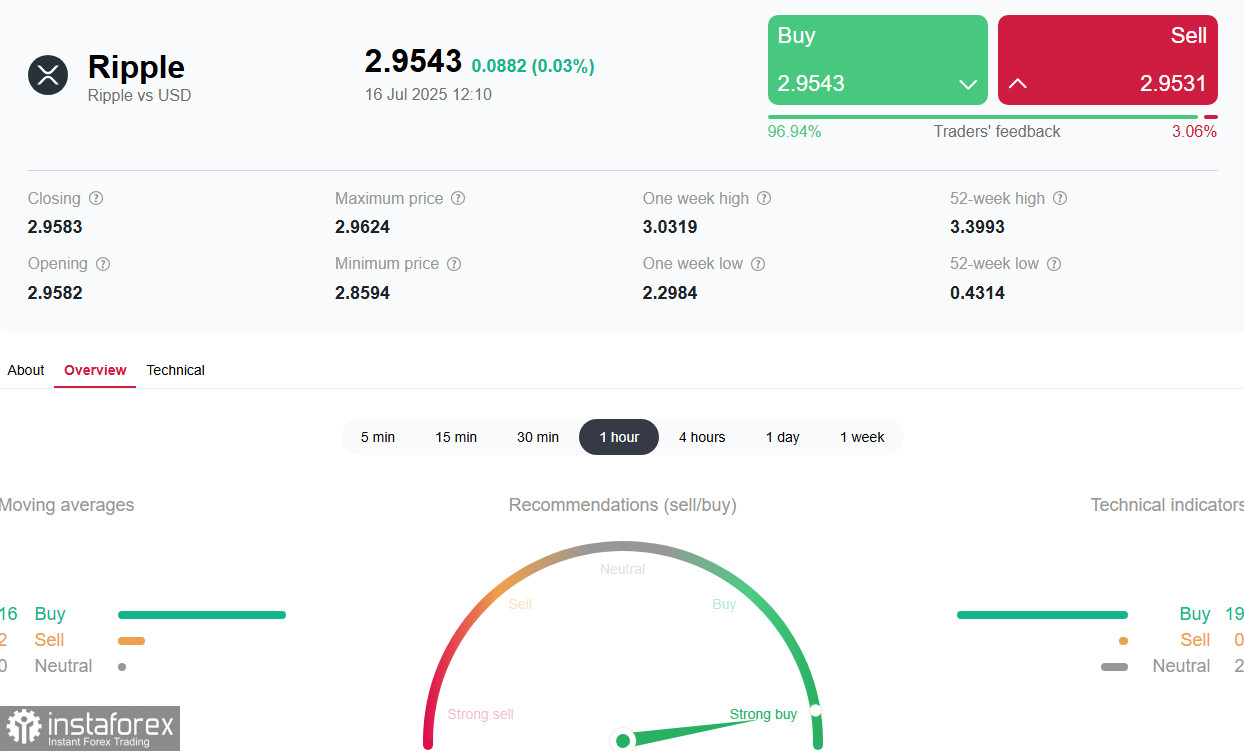
Task: Switch to the Technical tab
Action: [176, 370]
